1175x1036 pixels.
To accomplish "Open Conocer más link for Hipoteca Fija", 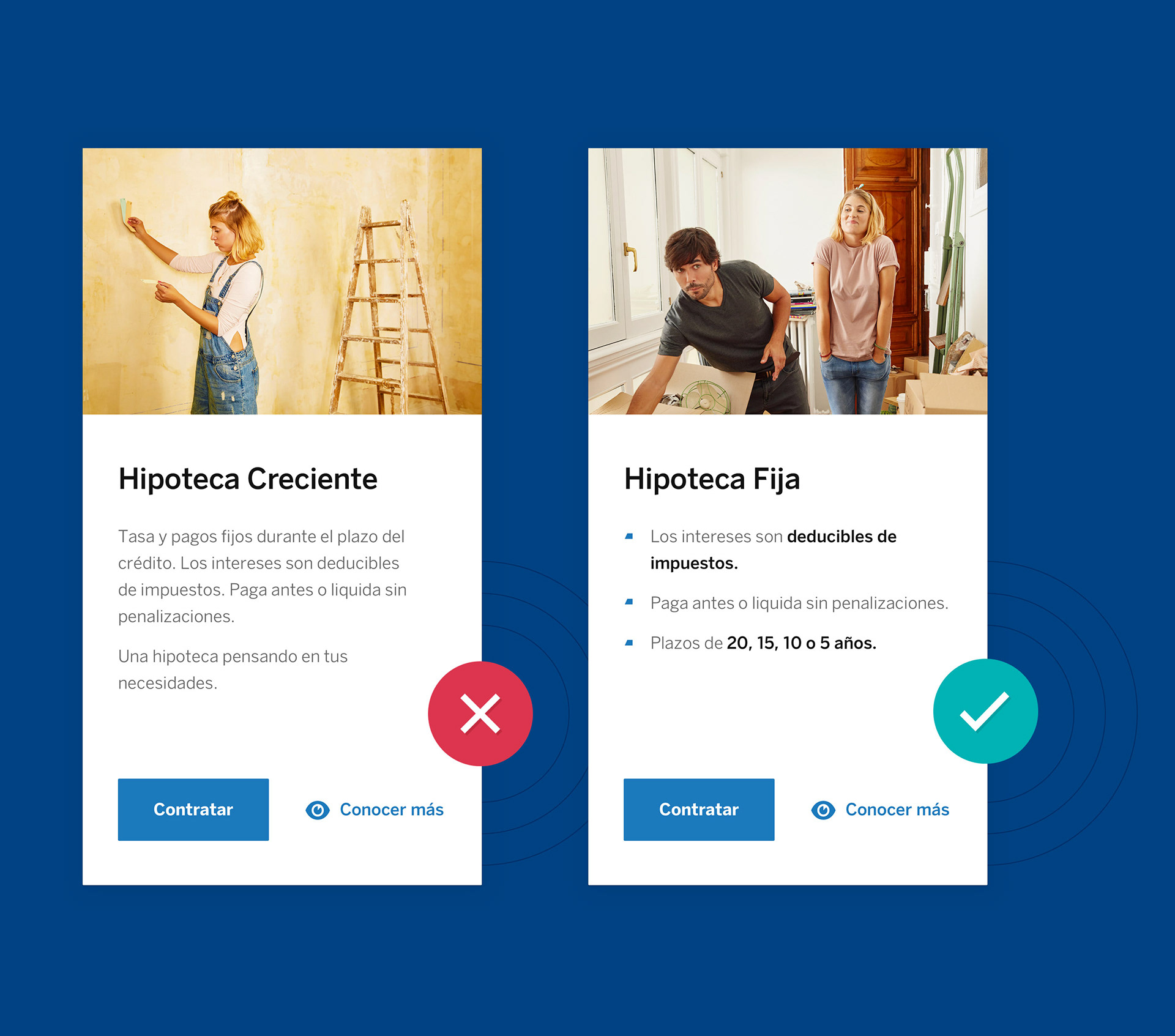I will [x=897, y=810].
